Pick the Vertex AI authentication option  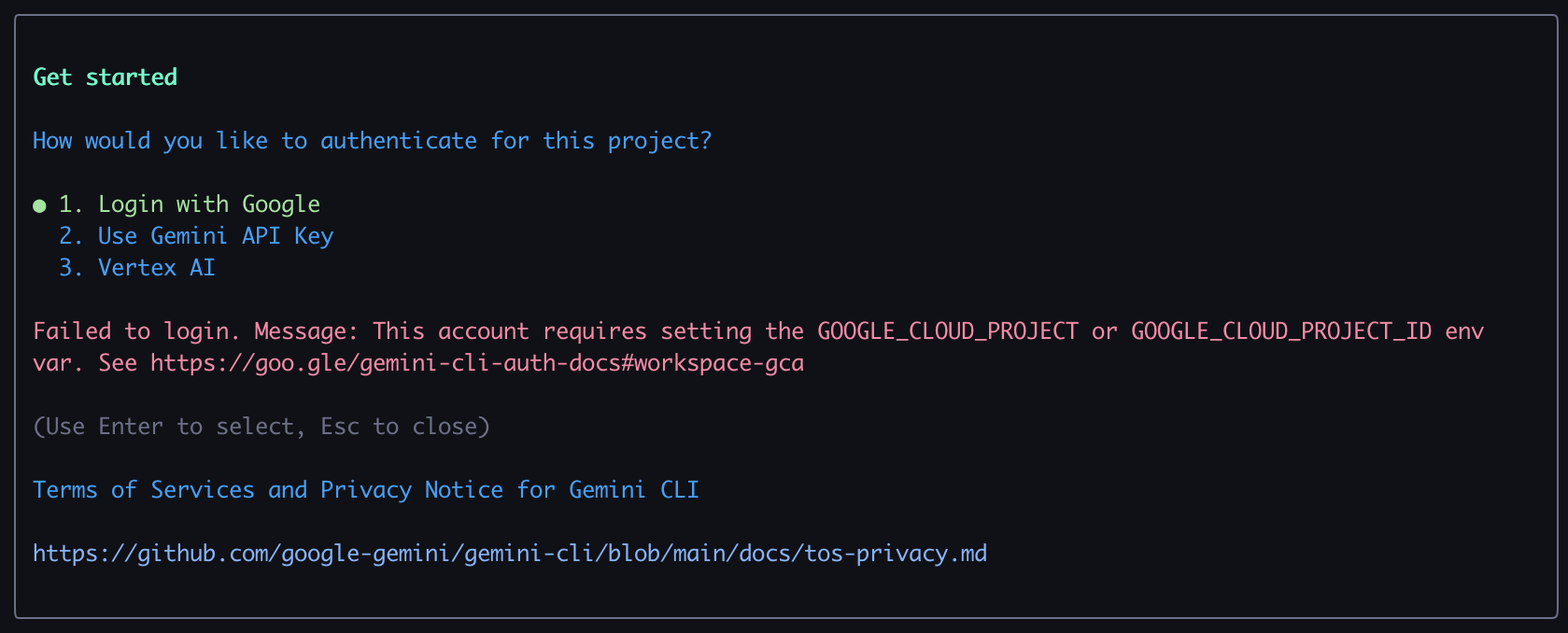pyautogui.click(x=137, y=268)
